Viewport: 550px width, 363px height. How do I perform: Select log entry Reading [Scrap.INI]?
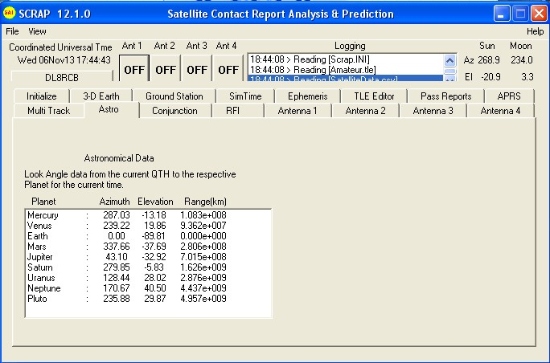coord(346,59)
